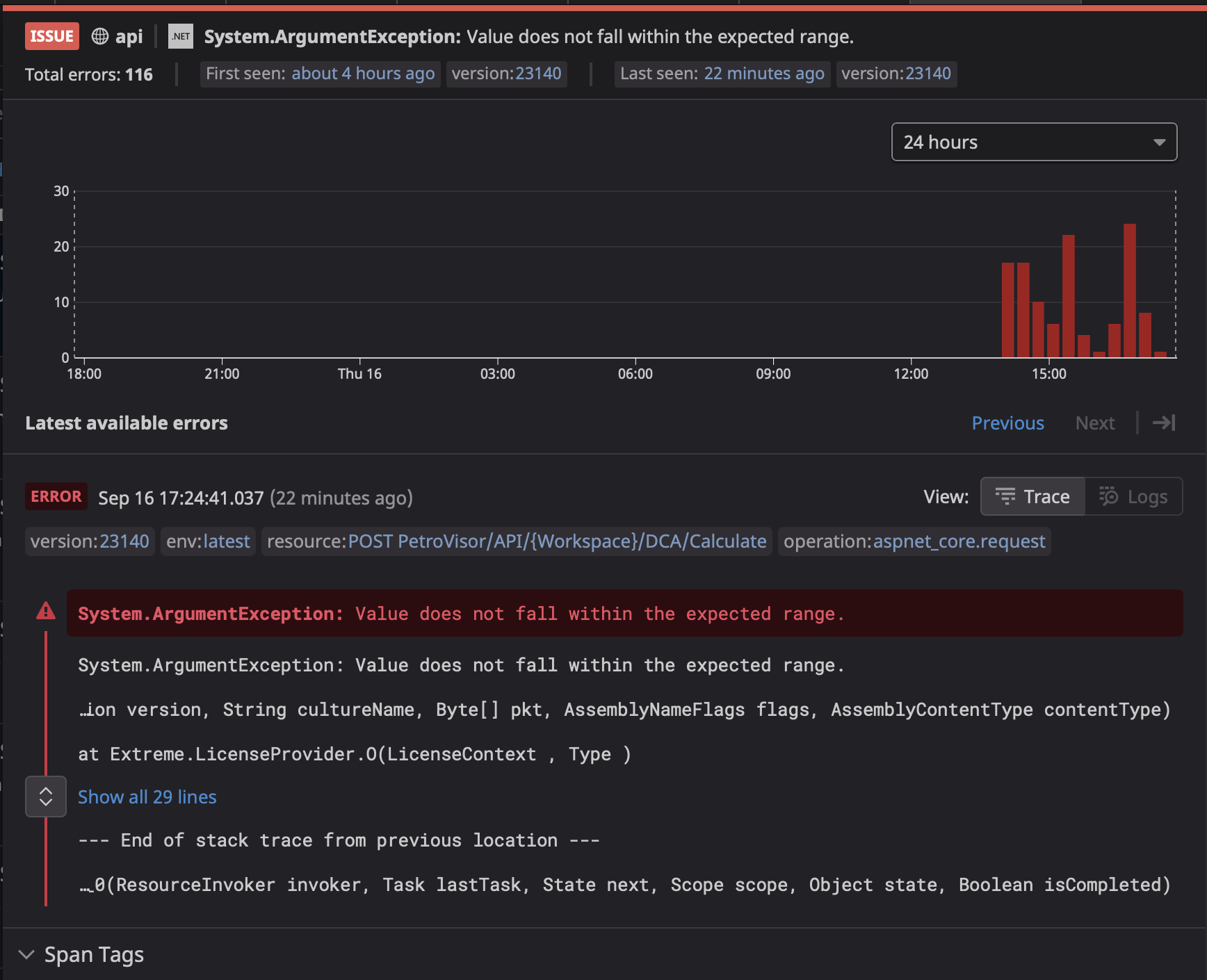Click the env:latest tag
This screenshot has height=980, width=1207.
(207, 541)
